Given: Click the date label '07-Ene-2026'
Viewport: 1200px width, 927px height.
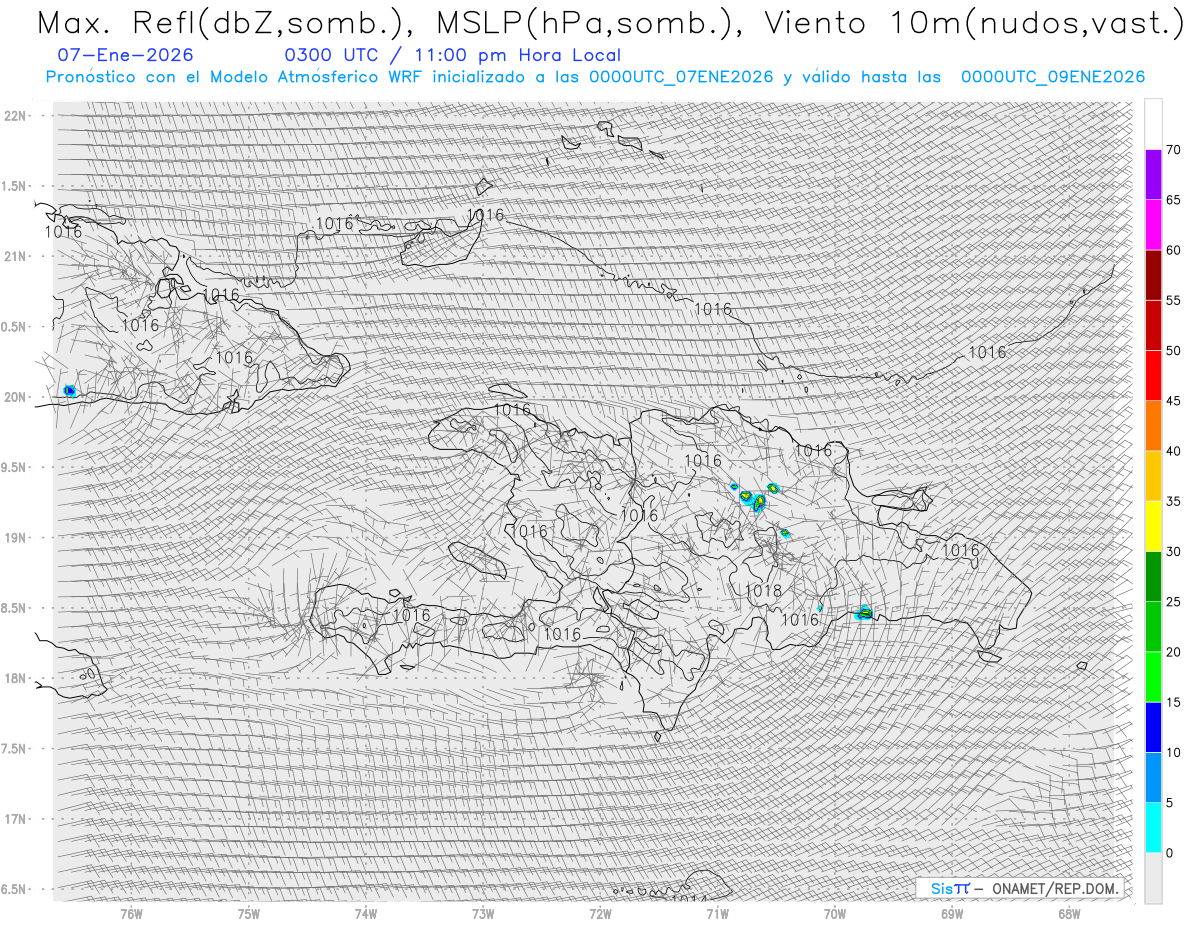Looking at the screenshot, I should 126,56.
